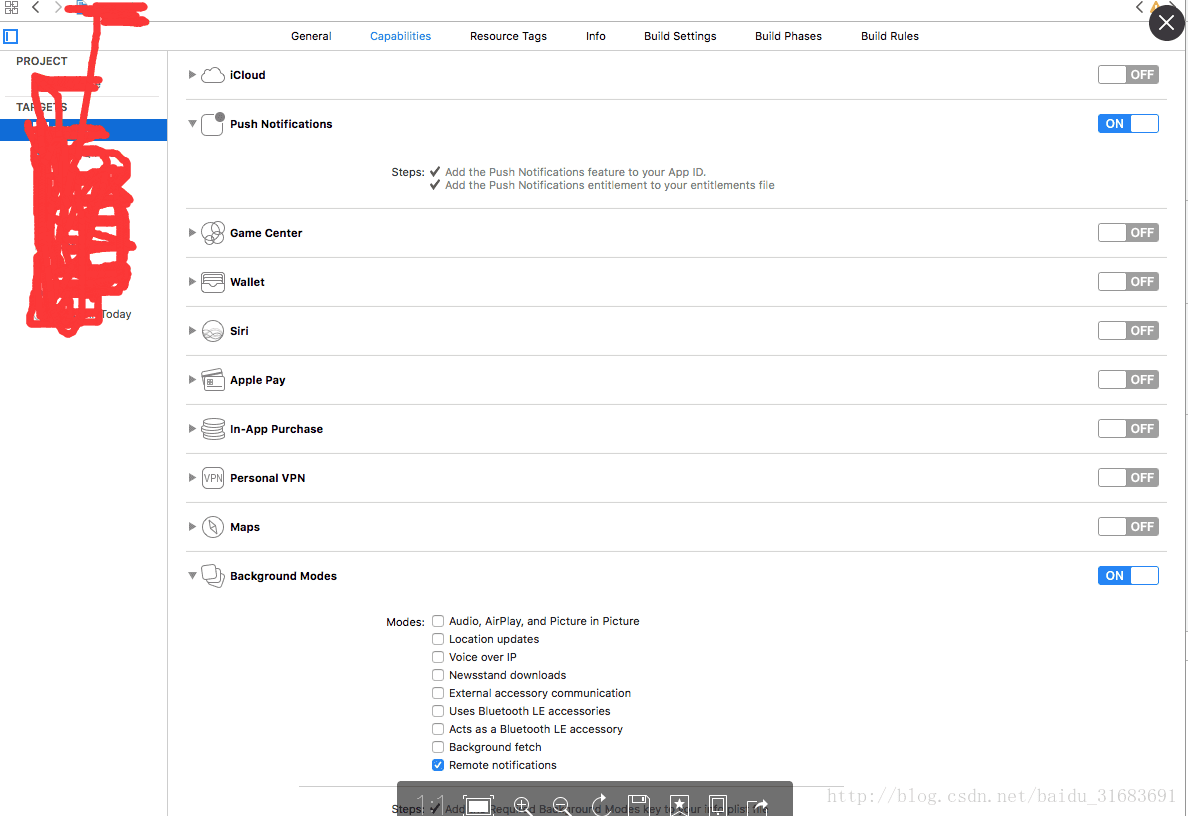The width and height of the screenshot is (1188, 816).
Task: Open the related items grid icon
Action: click(11, 8)
